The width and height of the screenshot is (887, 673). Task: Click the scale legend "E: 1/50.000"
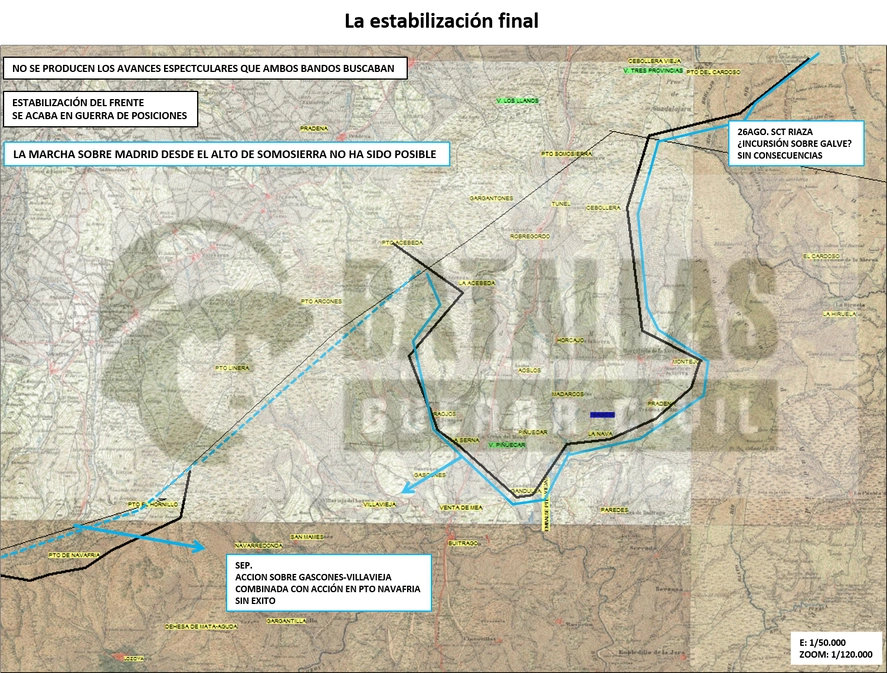click(x=836, y=648)
